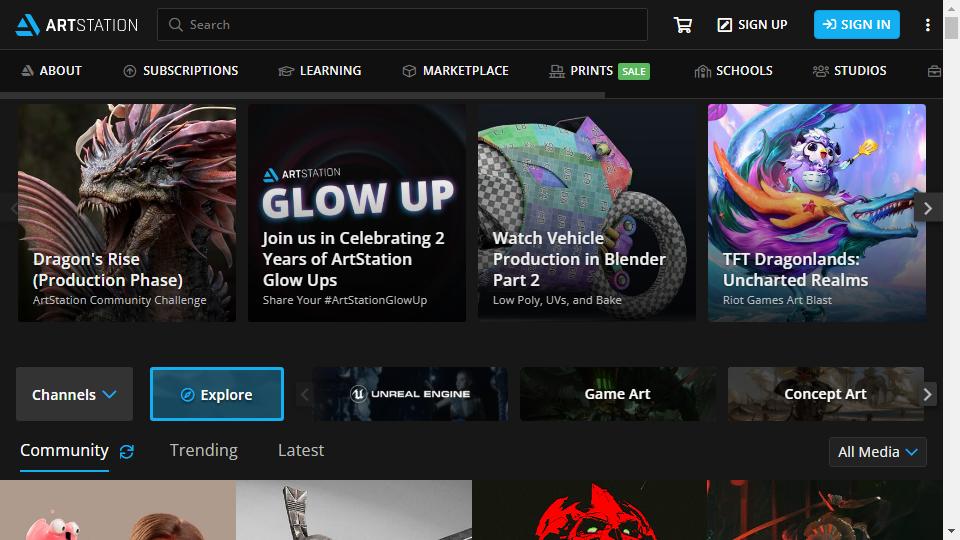Click the page vertical scrollbar thumb
This screenshot has height=540, width=960.
point(951,28)
